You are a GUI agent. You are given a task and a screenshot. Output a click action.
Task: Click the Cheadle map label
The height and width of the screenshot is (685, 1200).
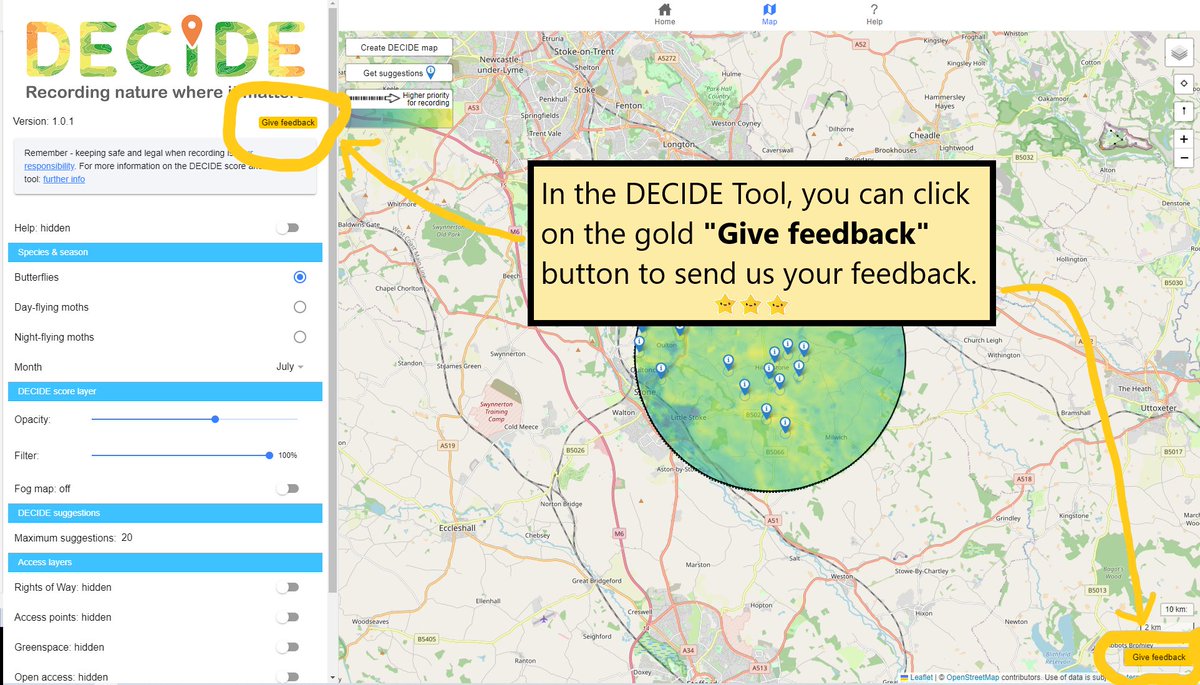926,136
